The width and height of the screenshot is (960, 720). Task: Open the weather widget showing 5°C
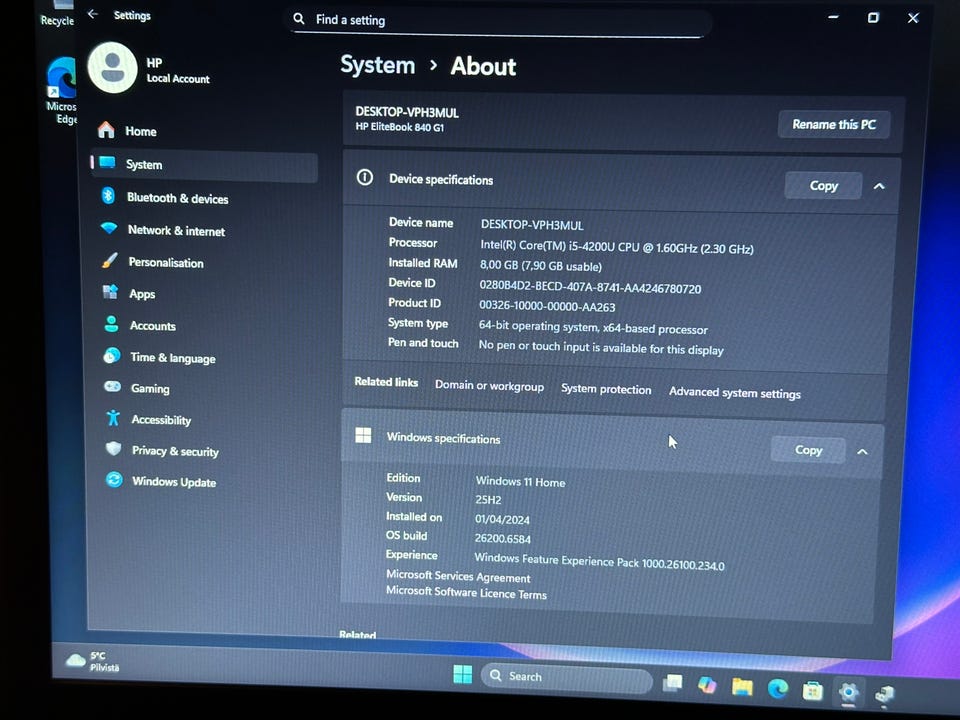pos(93,661)
